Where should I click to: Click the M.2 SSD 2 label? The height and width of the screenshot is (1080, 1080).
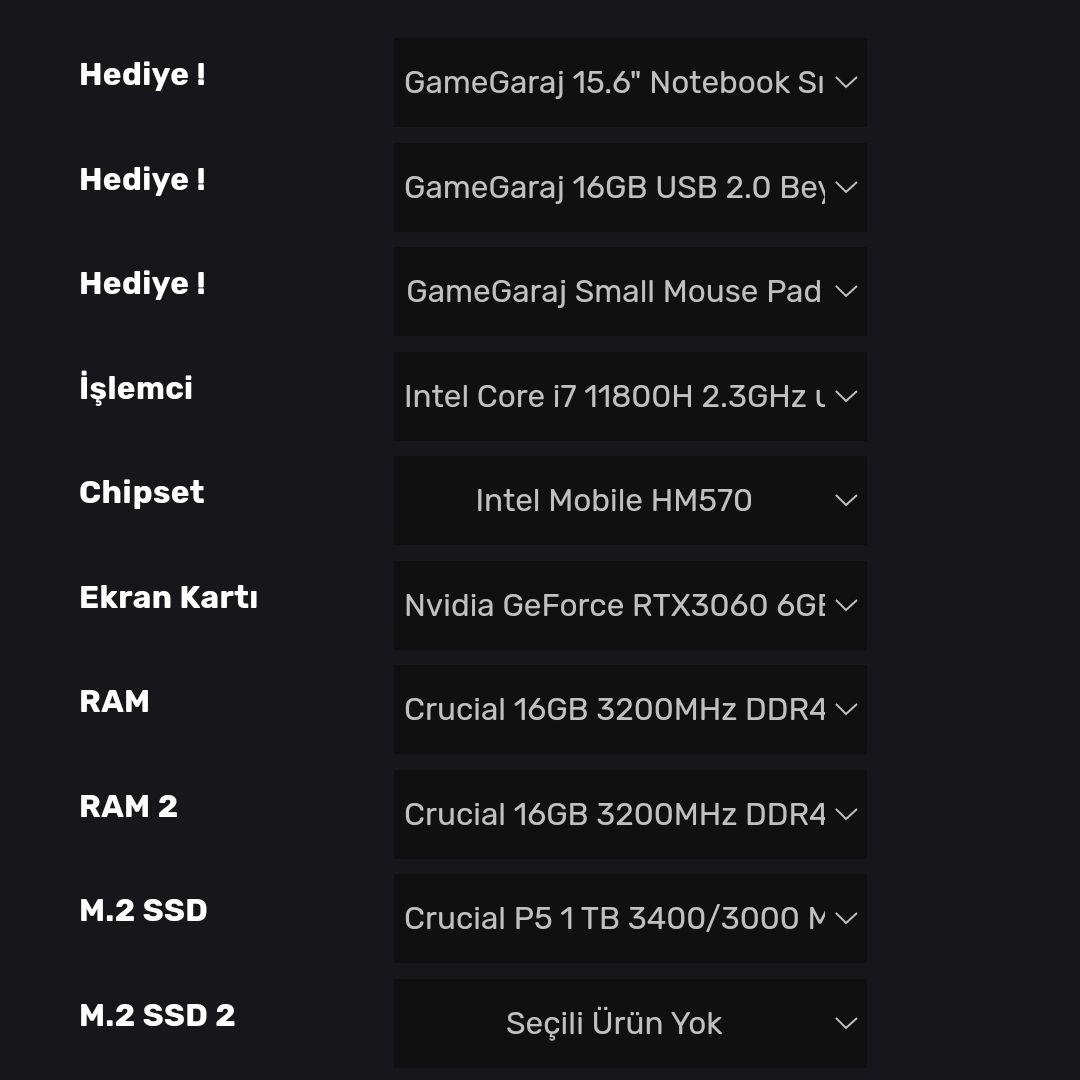[x=157, y=1016]
